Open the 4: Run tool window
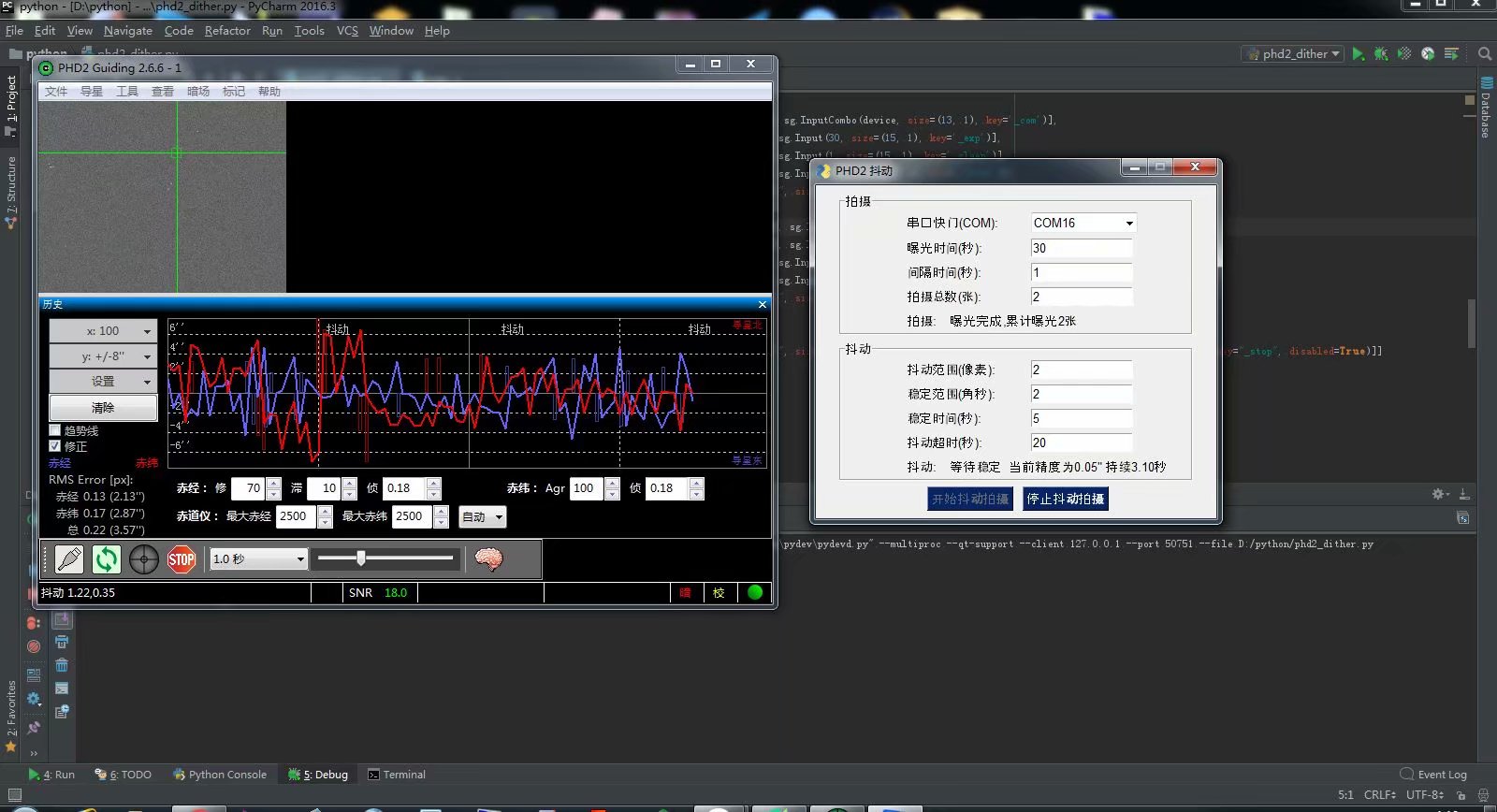Image resolution: width=1497 pixels, height=812 pixels. click(51, 775)
